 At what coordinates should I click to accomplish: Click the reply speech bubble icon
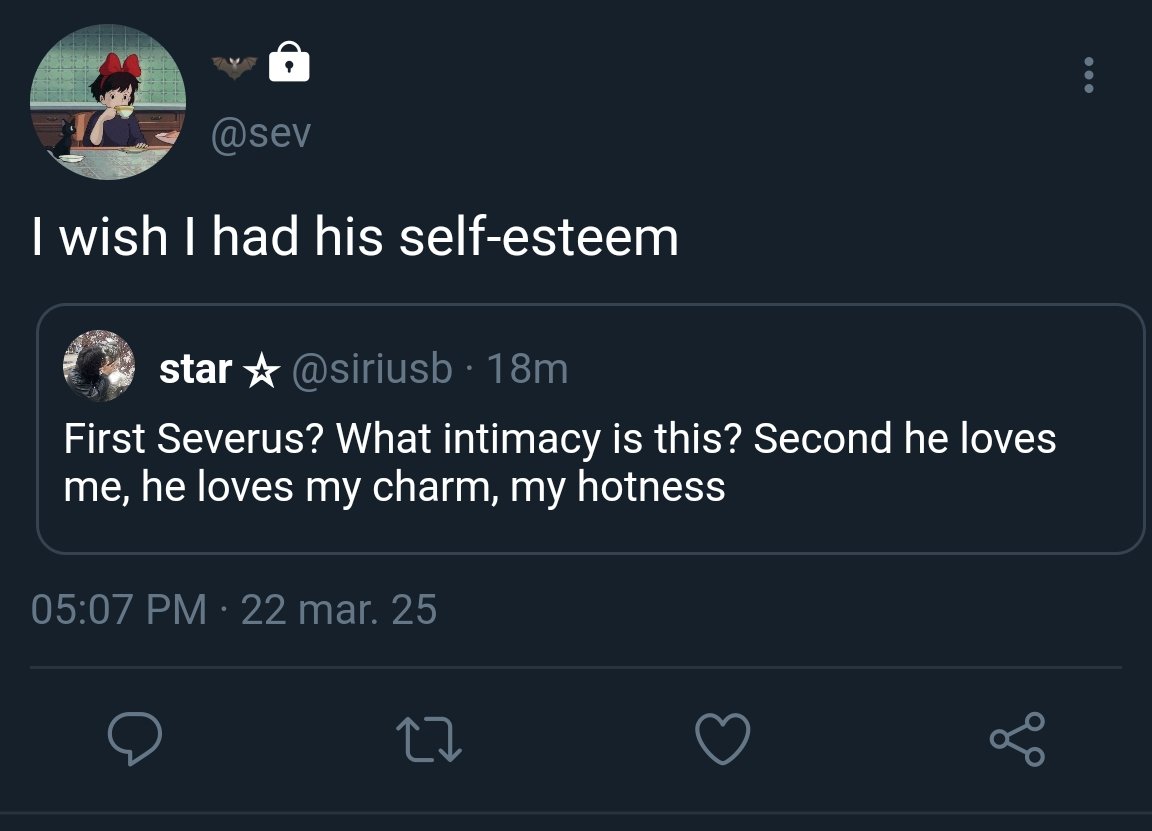pos(135,739)
